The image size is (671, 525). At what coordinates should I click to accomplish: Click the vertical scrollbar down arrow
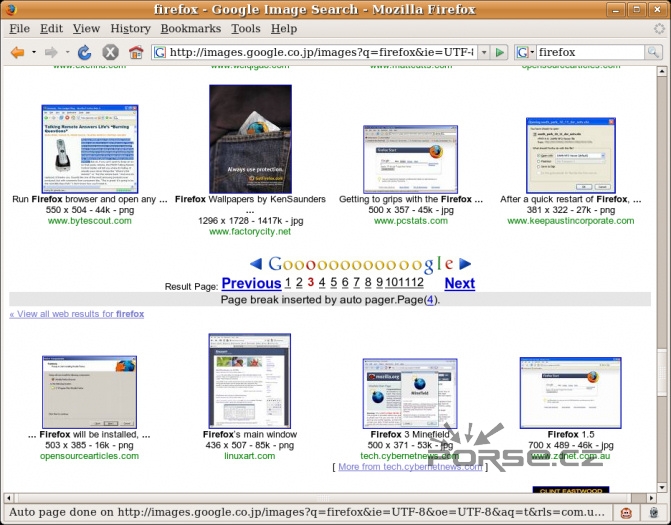point(662,487)
